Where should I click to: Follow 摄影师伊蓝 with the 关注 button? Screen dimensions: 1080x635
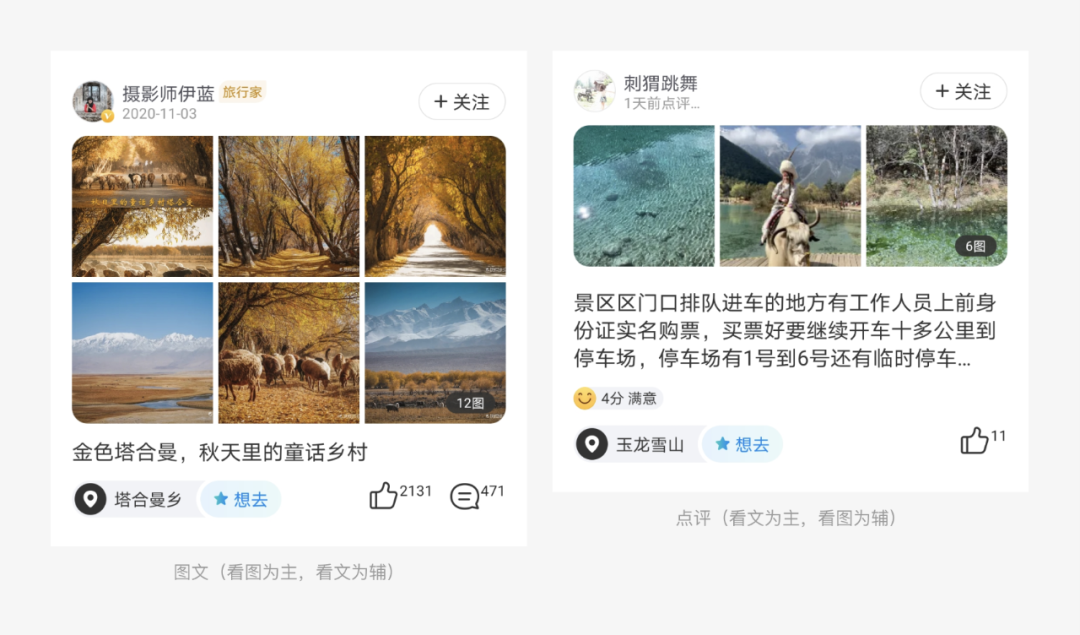point(462,102)
